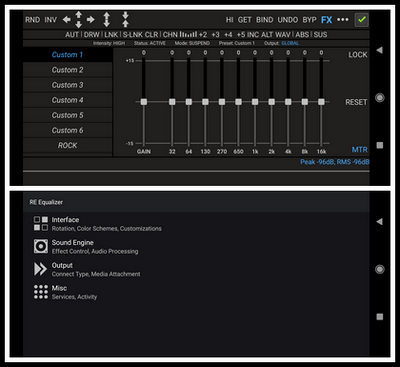Open Output settings

pos(196,269)
